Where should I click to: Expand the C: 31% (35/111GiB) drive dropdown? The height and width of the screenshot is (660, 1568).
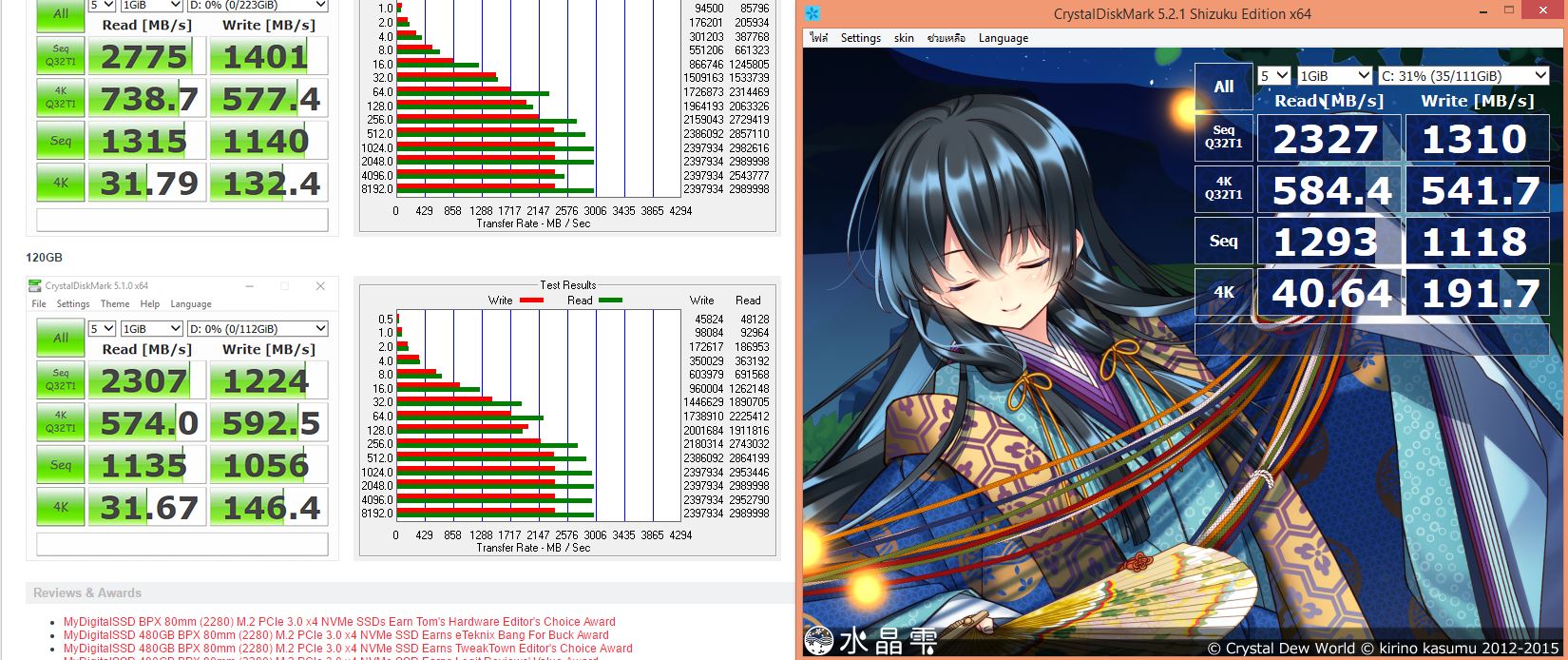[x=1463, y=76]
